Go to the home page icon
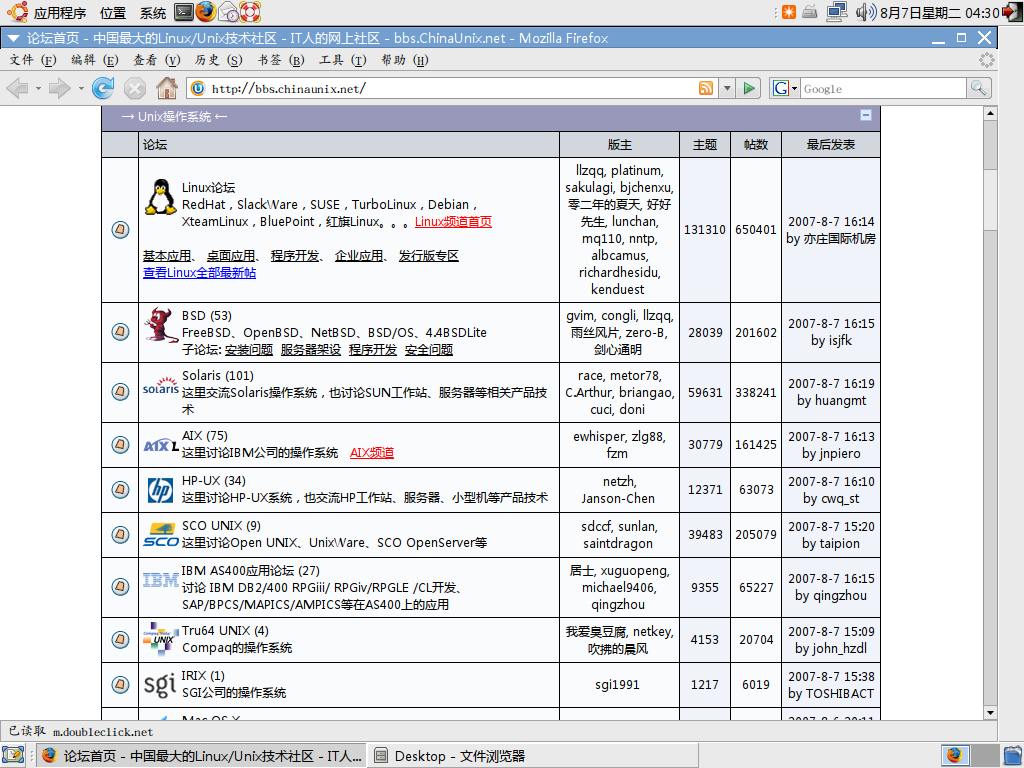The height and width of the screenshot is (768, 1024). coord(167,88)
